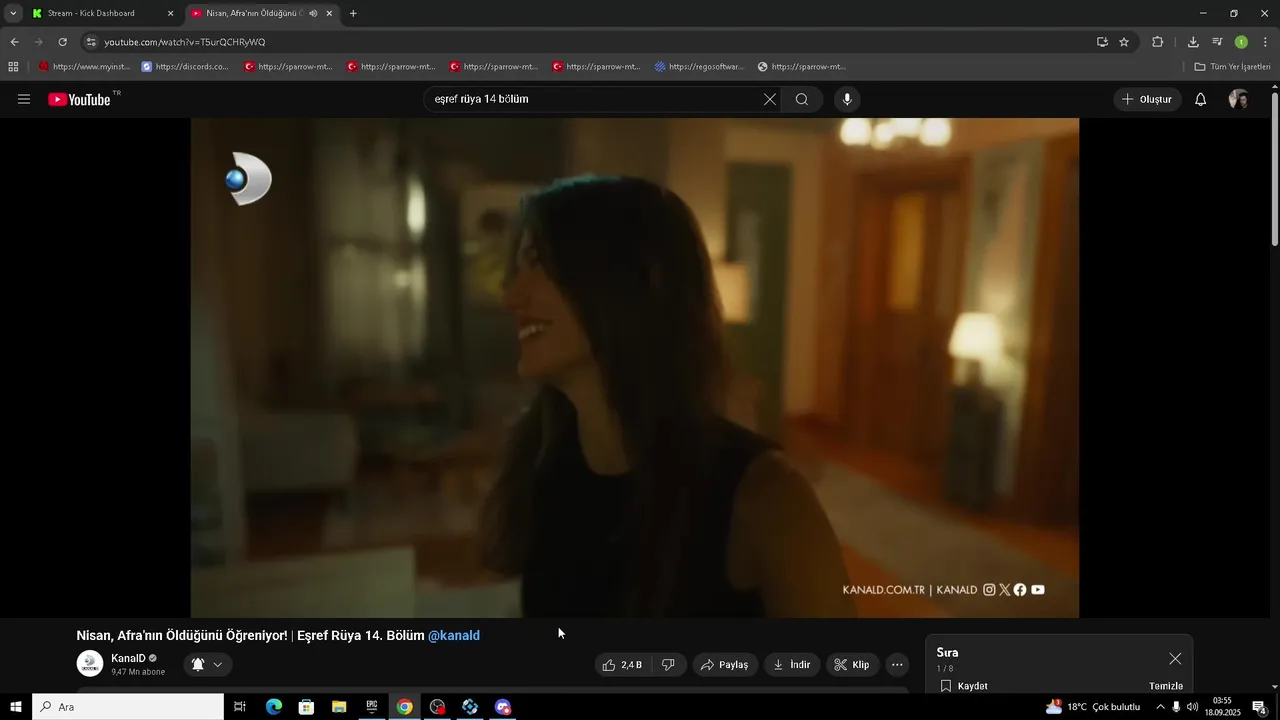The width and height of the screenshot is (1280, 720).
Task: Open the myinst bookmark
Action: pos(84,67)
